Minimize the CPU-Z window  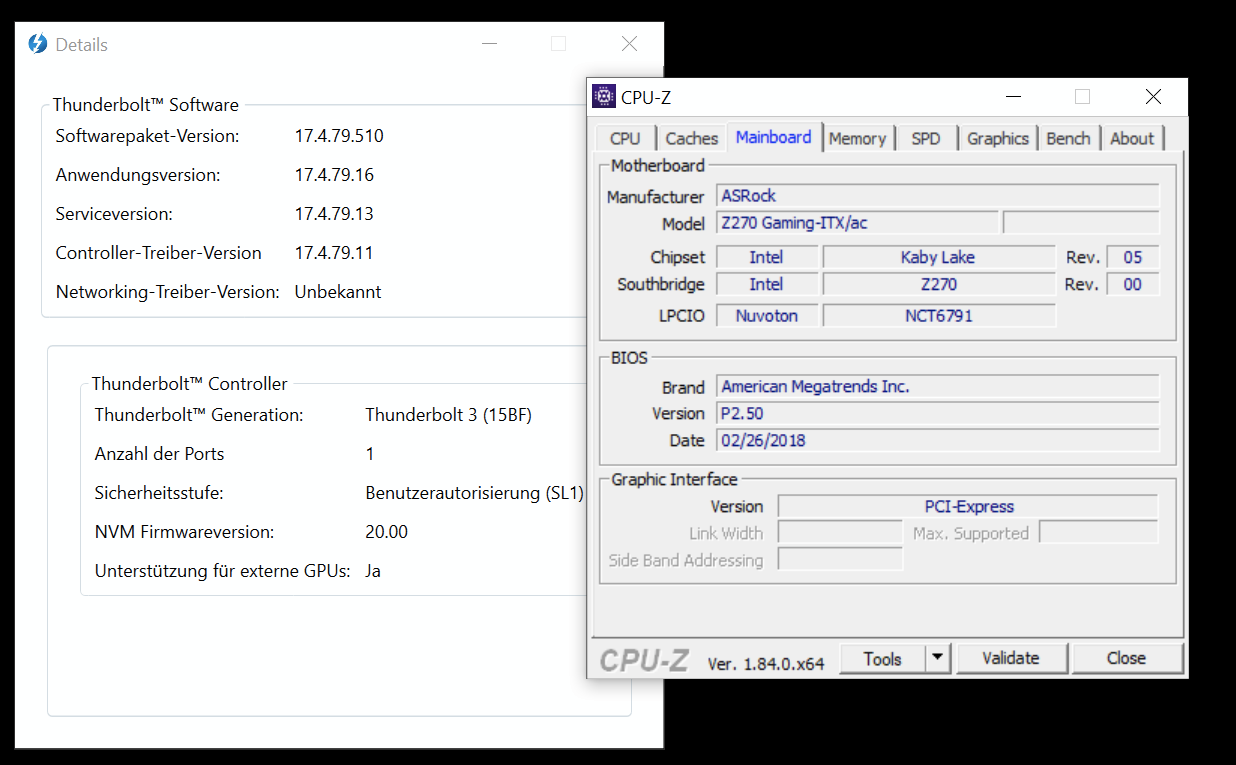tap(1014, 97)
